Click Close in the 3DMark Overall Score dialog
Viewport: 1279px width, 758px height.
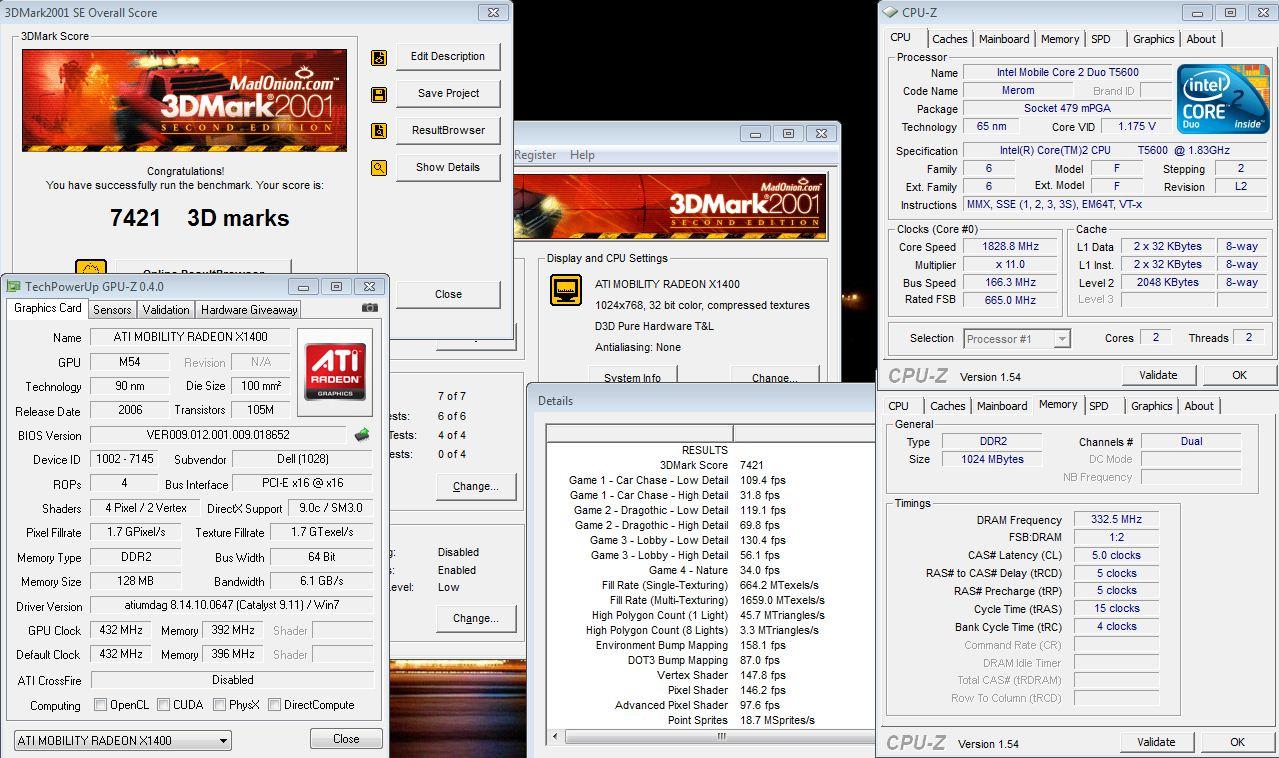[448, 295]
